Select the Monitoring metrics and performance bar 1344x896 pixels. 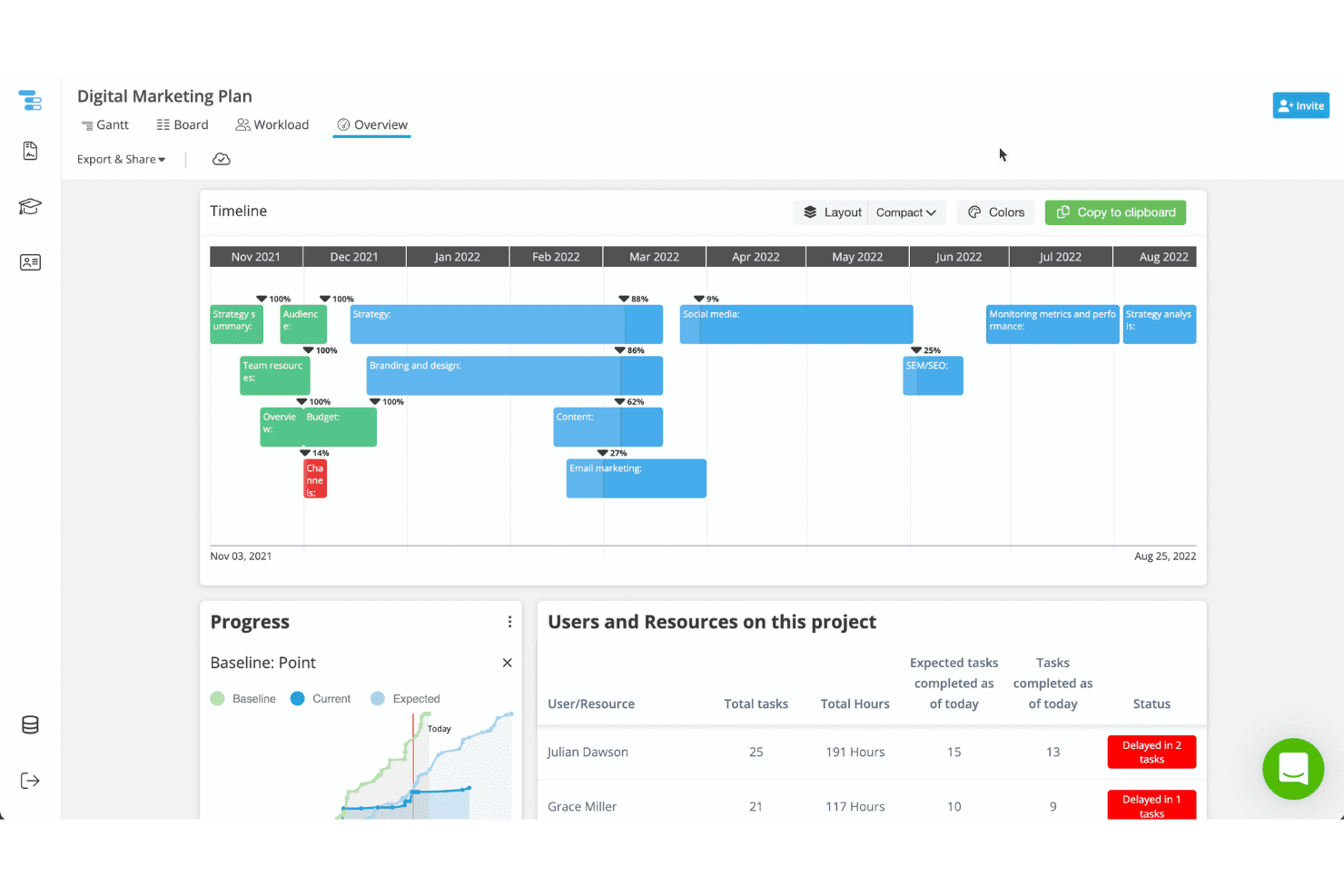[x=1052, y=324]
